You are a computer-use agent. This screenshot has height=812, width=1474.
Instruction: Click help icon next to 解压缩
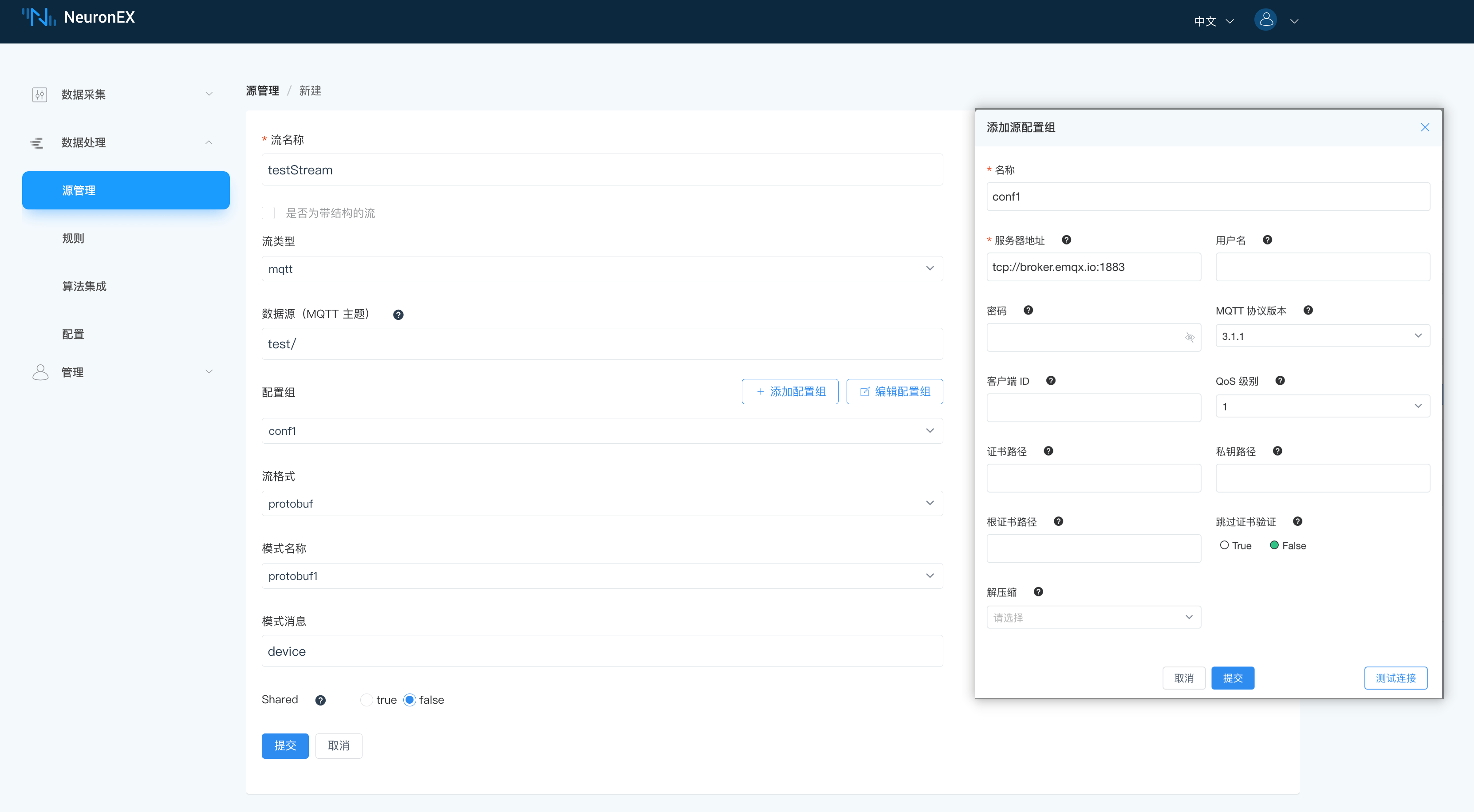tap(1038, 591)
